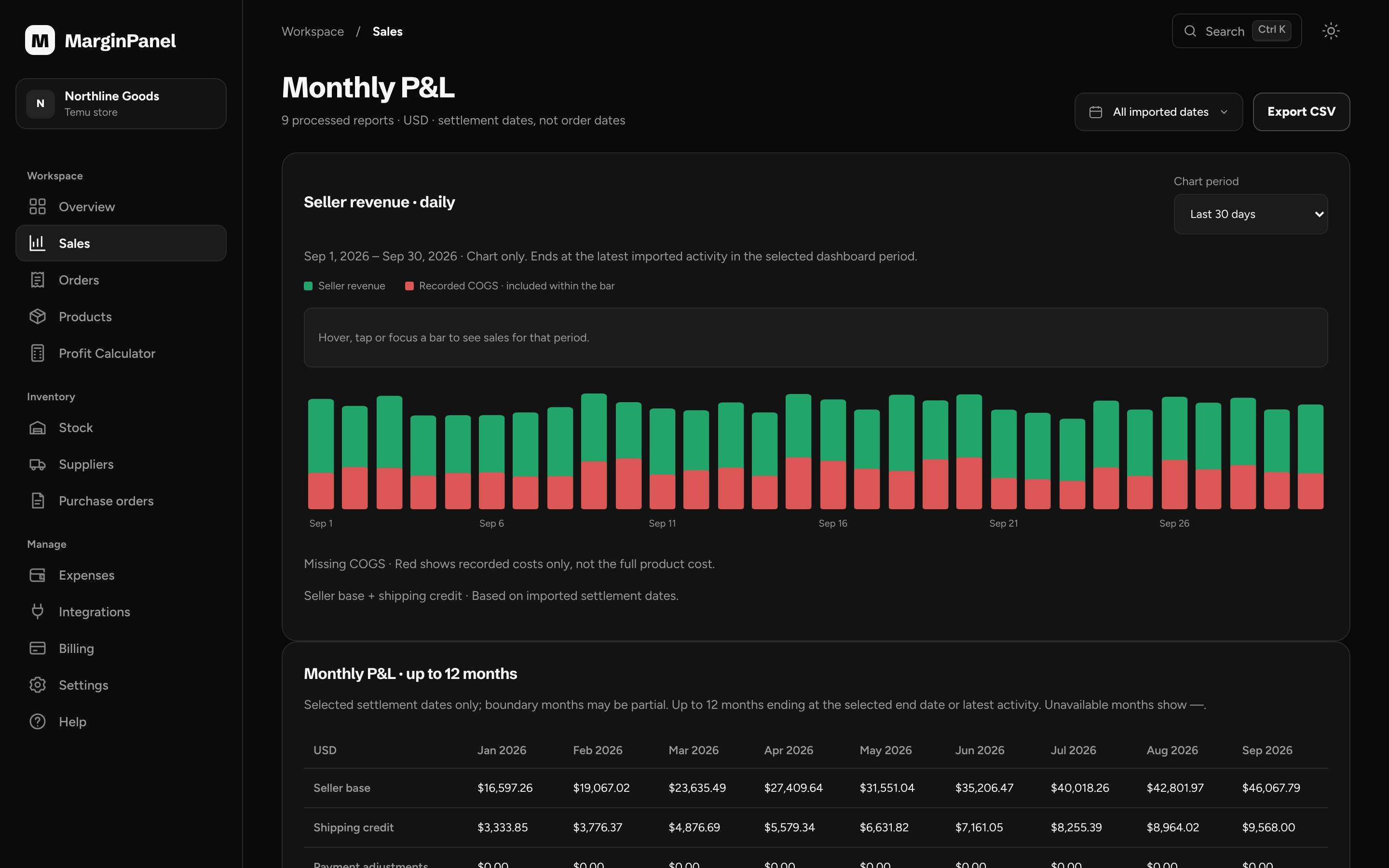Viewport: 1389px width, 868px height.
Task: Click the MarginPanel brand name
Action: click(x=121, y=41)
